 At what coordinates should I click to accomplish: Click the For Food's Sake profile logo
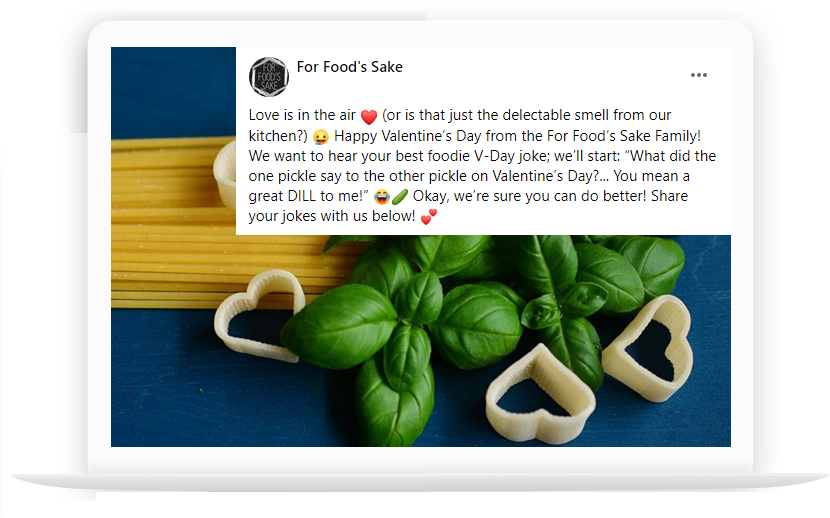click(x=269, y=77)
